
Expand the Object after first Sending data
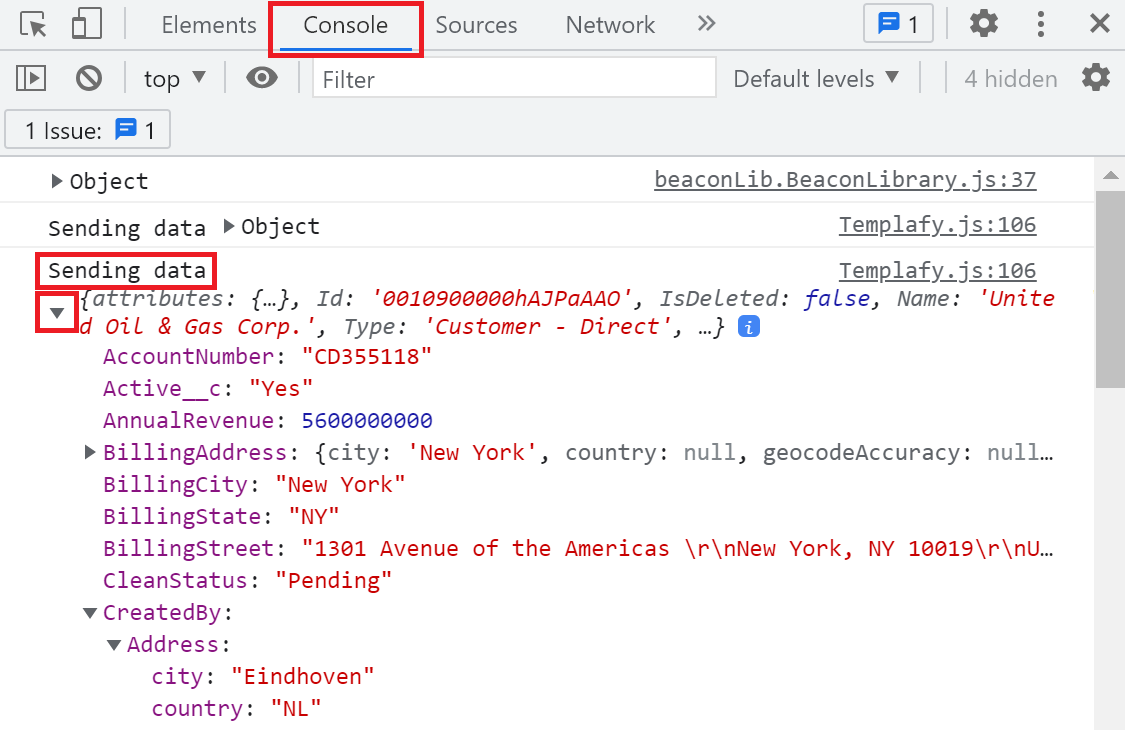pyautogui.click(x=229, y=227)
